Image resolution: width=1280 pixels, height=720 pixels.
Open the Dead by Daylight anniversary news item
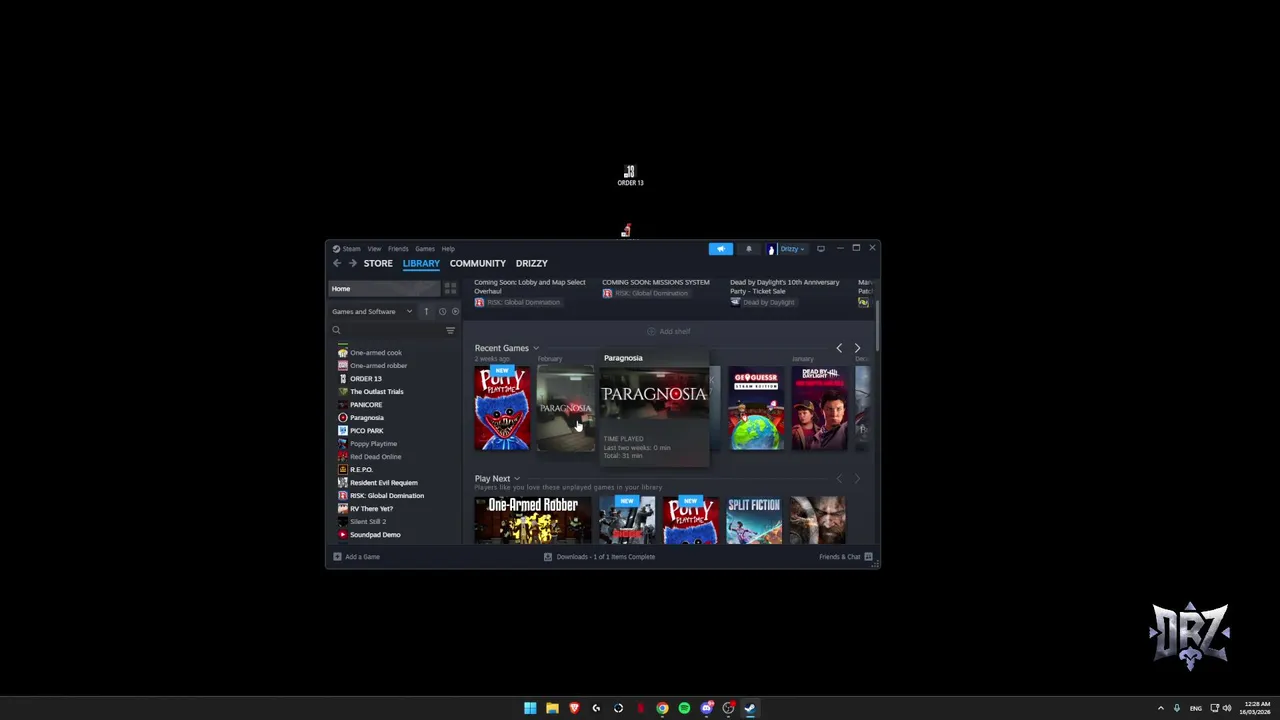click(787, 286)
